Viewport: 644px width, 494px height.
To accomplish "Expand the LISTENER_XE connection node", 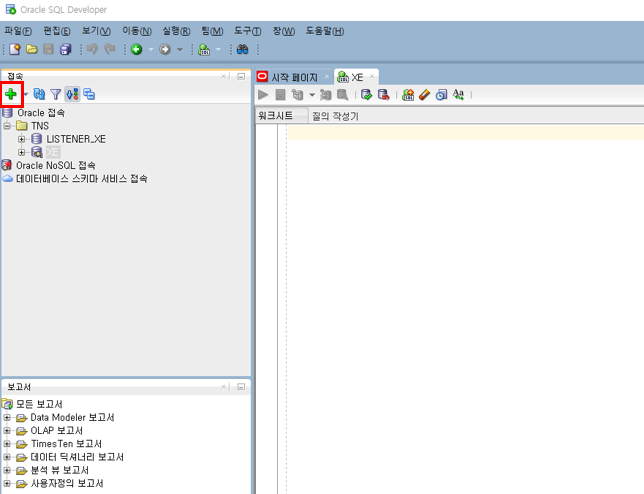I will coord(21,139).
